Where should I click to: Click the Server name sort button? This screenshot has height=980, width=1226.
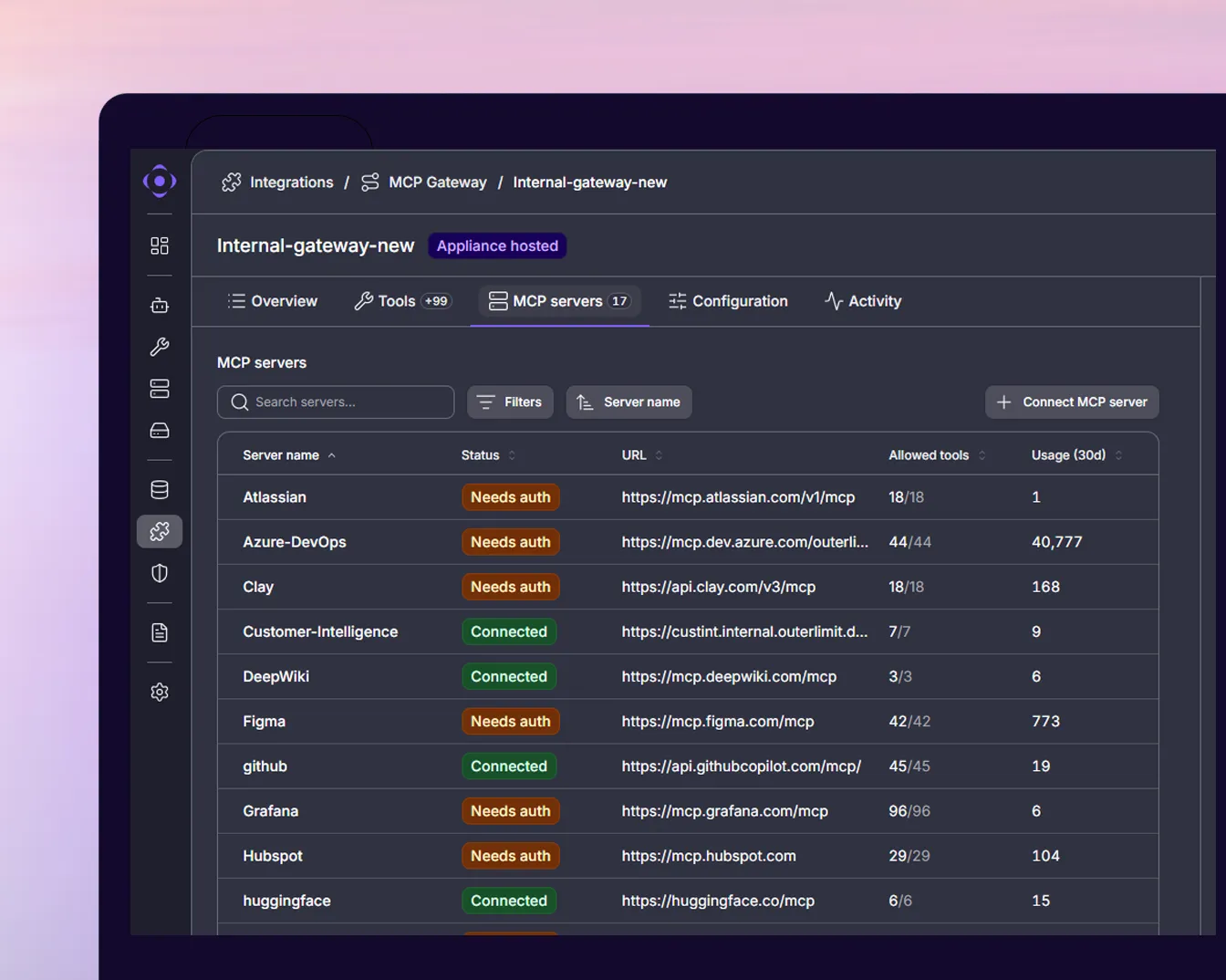pyautogui.click(x=629, y=402)
